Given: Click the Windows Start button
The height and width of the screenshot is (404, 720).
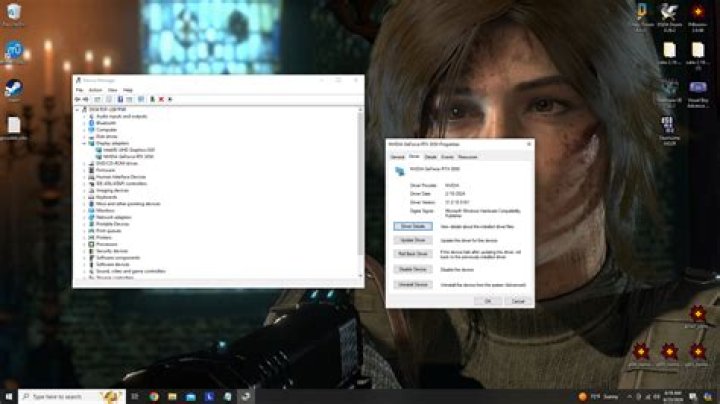Looking at the screenshot, I should coord(9,396).
